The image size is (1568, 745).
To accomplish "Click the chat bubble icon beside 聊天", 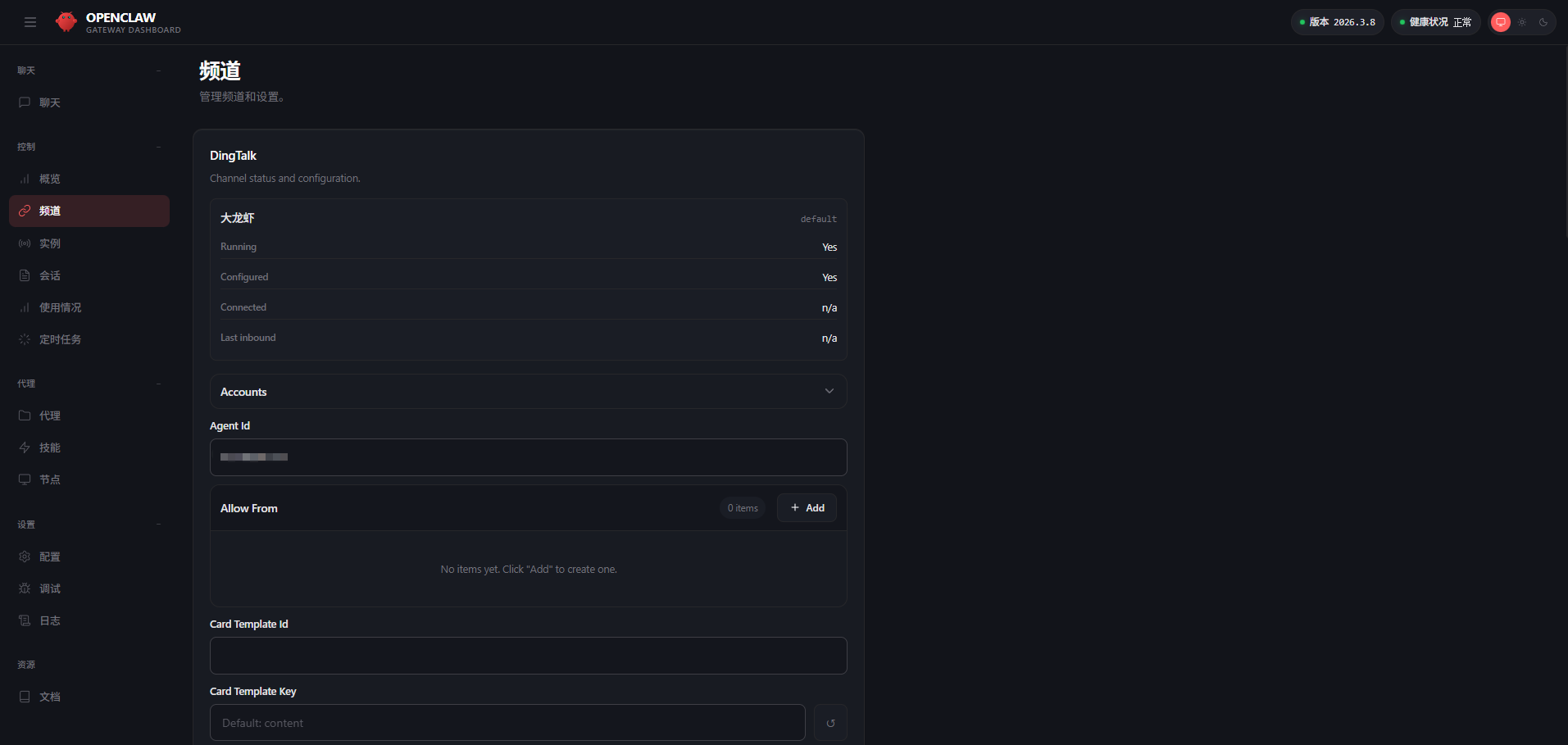I will pos(25,102).
